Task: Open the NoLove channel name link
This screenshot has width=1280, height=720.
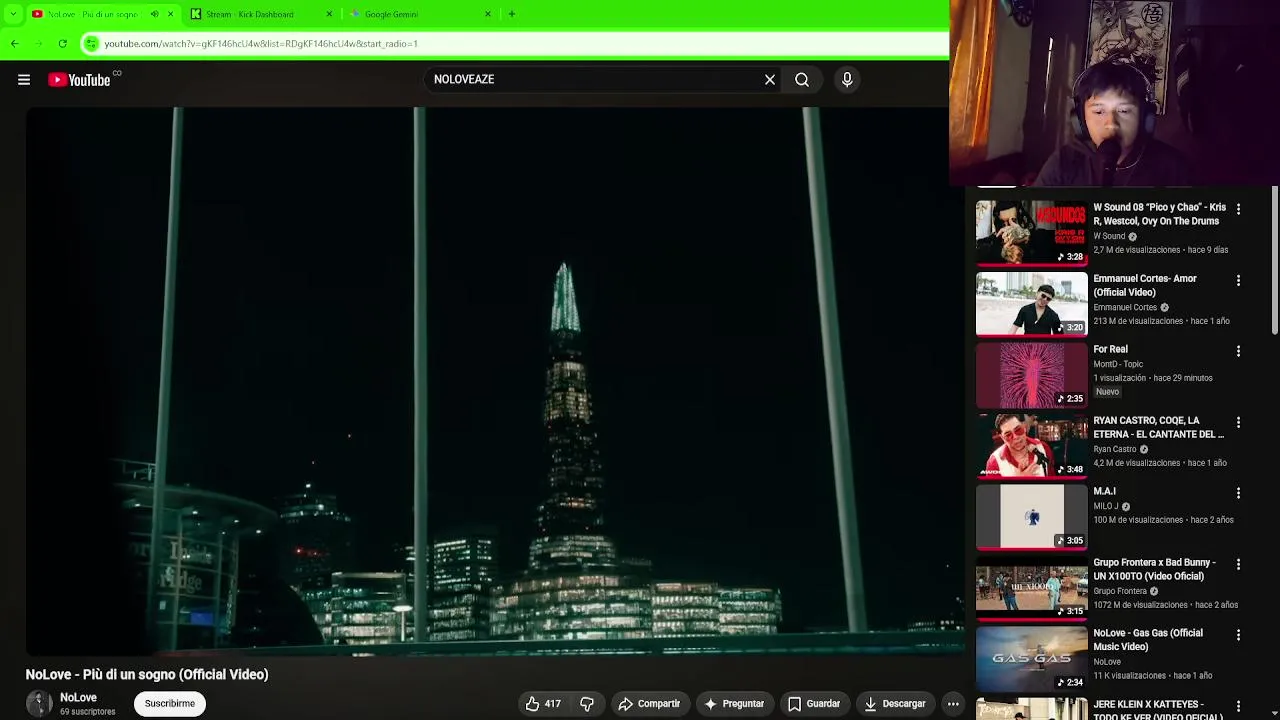Action: [78, 697]
